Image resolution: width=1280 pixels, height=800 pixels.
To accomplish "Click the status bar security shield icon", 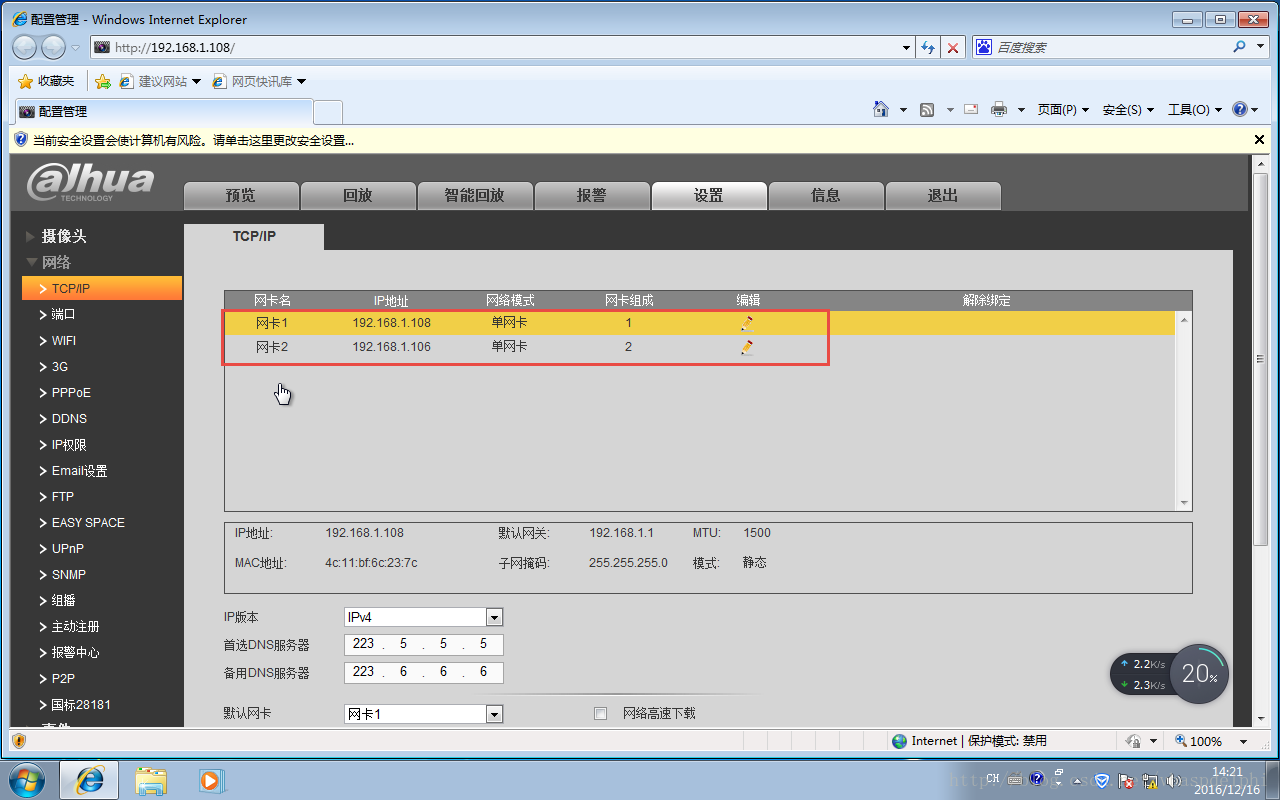I will (x=18, y=741).
